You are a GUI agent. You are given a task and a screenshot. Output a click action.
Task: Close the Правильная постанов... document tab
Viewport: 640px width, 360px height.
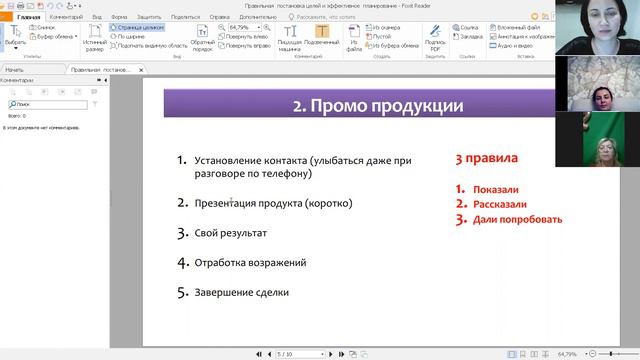pos(141,70)
